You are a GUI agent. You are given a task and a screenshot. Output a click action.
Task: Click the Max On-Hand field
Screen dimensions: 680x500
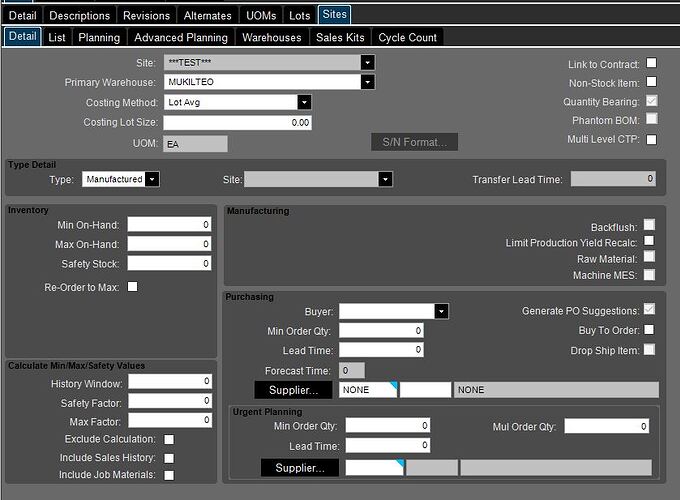coord(169,244)
